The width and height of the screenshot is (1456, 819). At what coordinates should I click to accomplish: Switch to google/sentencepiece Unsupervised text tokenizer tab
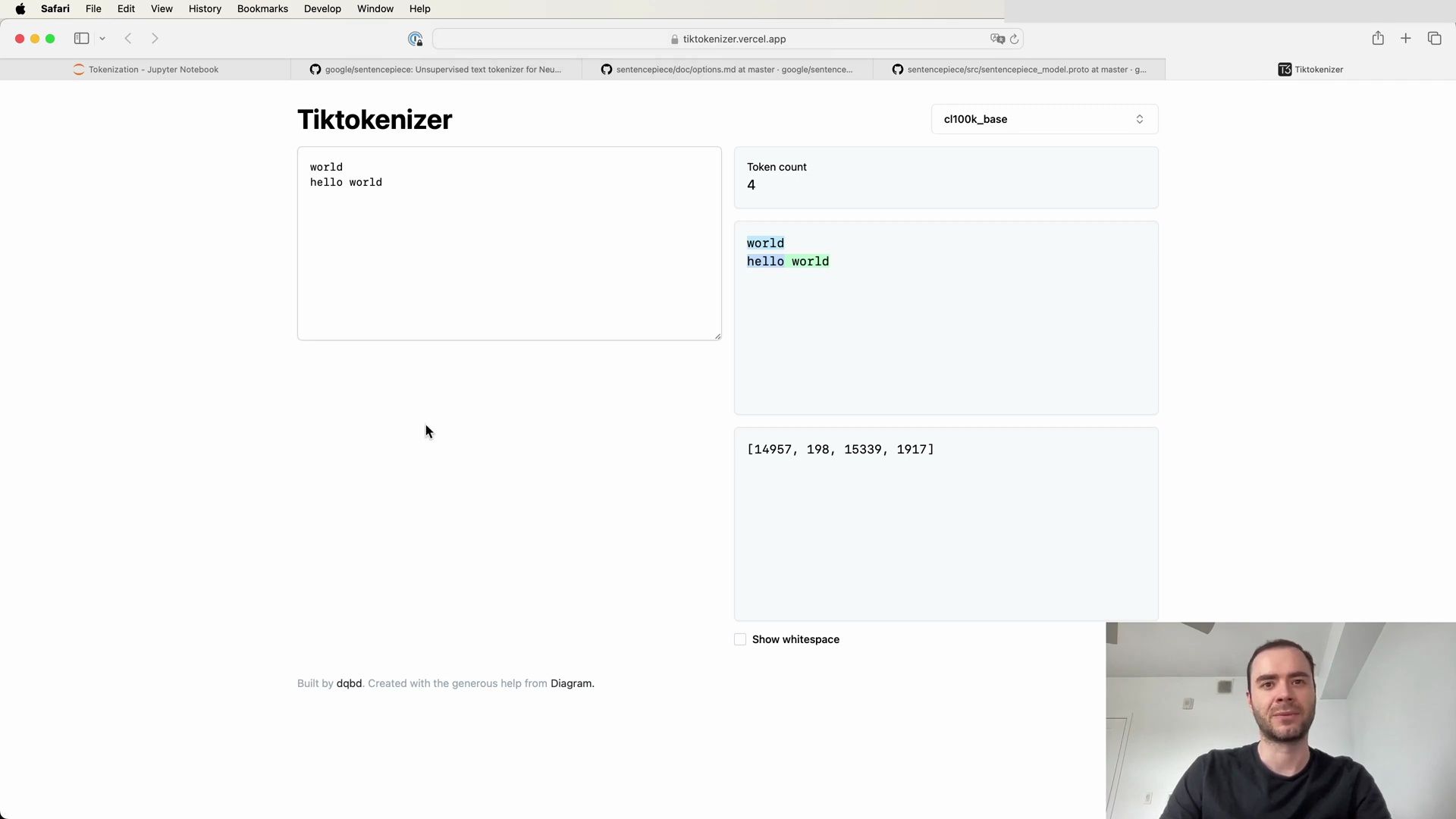pos(436,69)
